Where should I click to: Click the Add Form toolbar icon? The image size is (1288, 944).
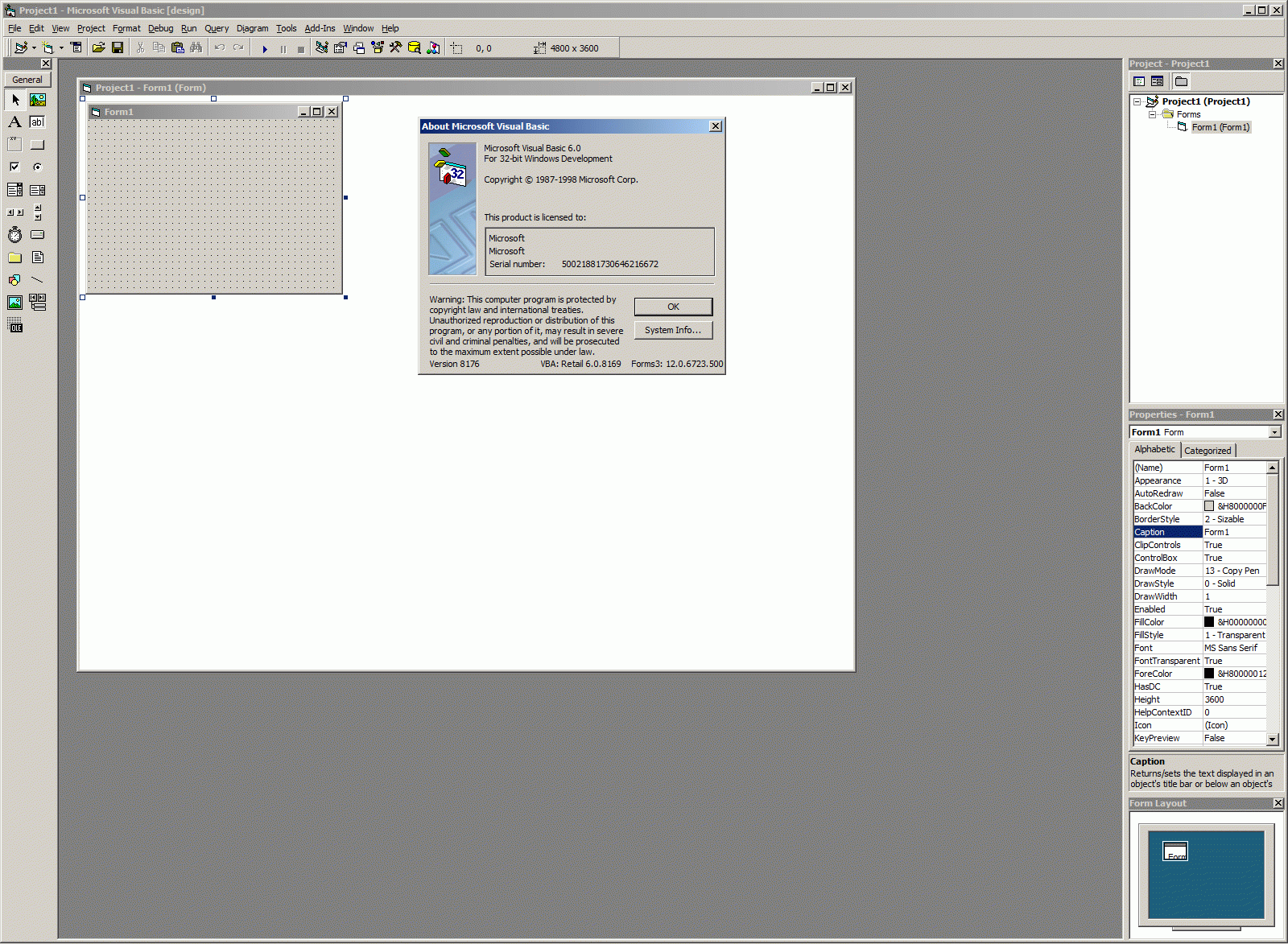click(47, 48)
